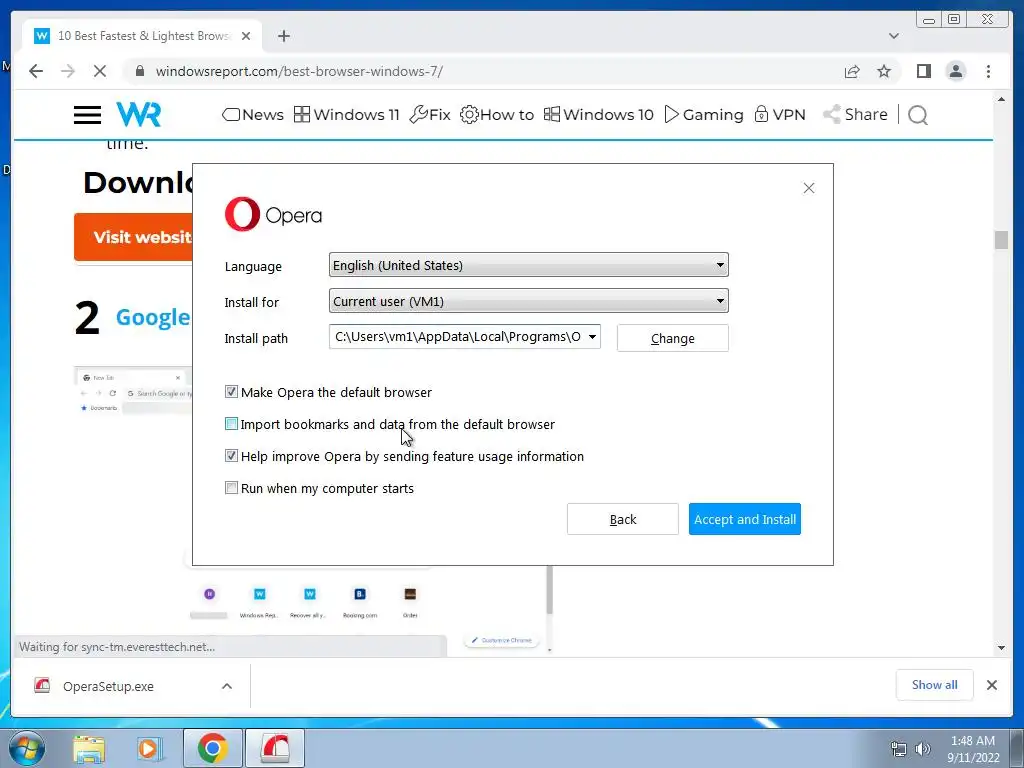Open the Install for dropdown
1024x768 pixels.
[x=528, y=301]
